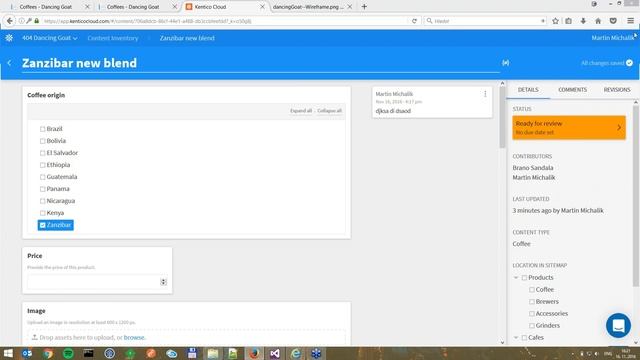Switch to the dancingGoat-Wireframe.png tab

pyautogui.click(x=313, y=7)
